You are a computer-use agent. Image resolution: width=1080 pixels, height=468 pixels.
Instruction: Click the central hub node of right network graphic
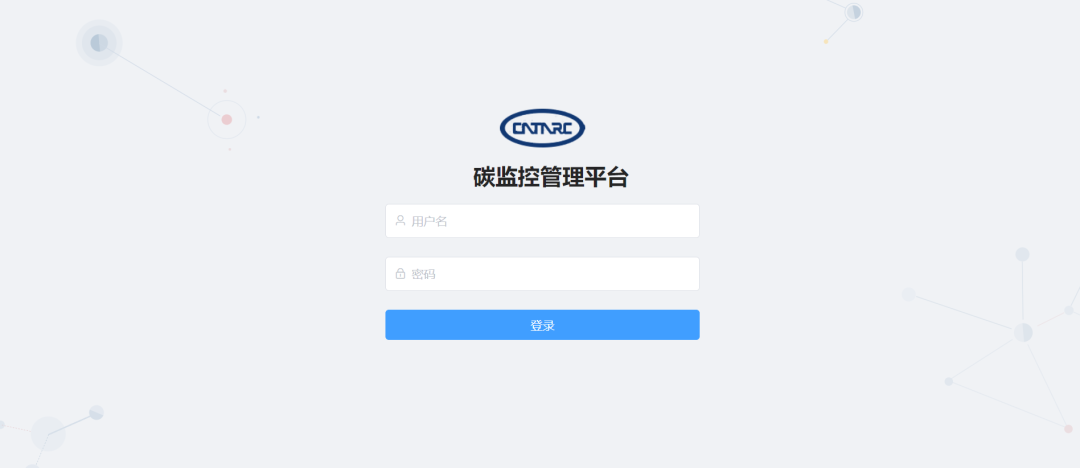click(x=1023, y=332)
